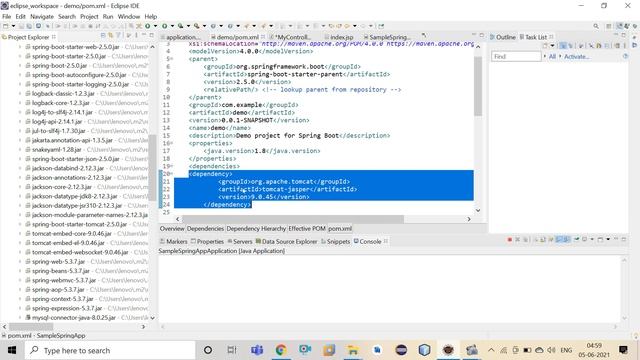Expand the tomcat-embed-core-9.0.46.jar node
This screenshot has height=360, width=640.
click(x=20, y=233)
